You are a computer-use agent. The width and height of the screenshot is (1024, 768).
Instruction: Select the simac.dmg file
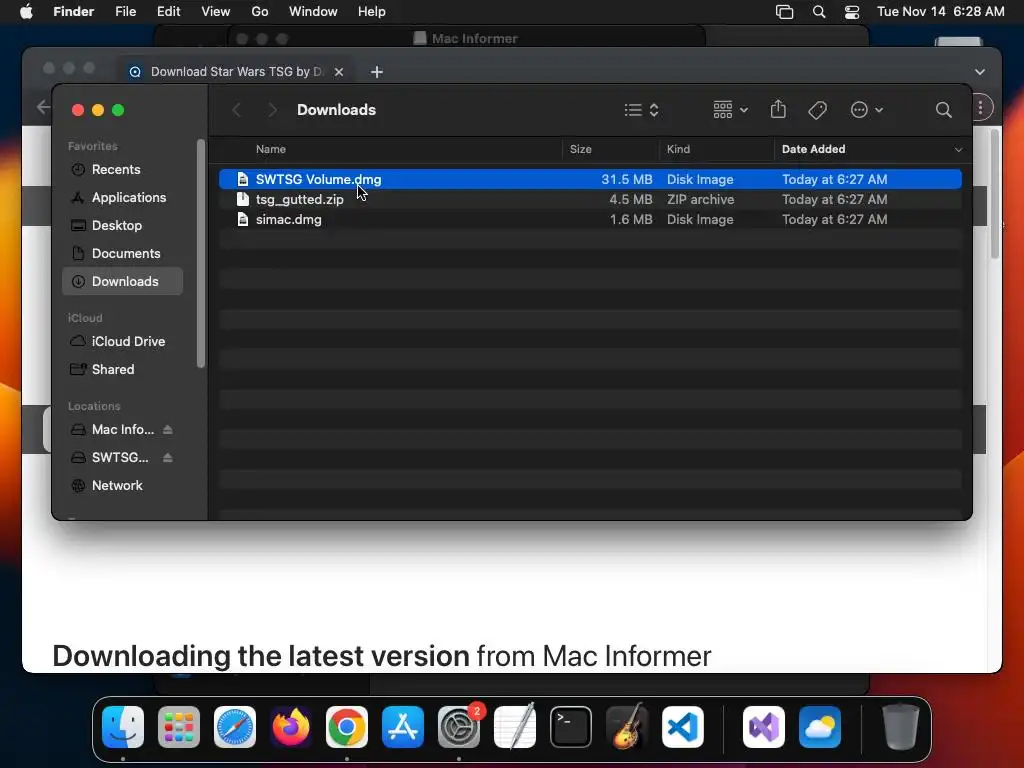pos(590,219)
